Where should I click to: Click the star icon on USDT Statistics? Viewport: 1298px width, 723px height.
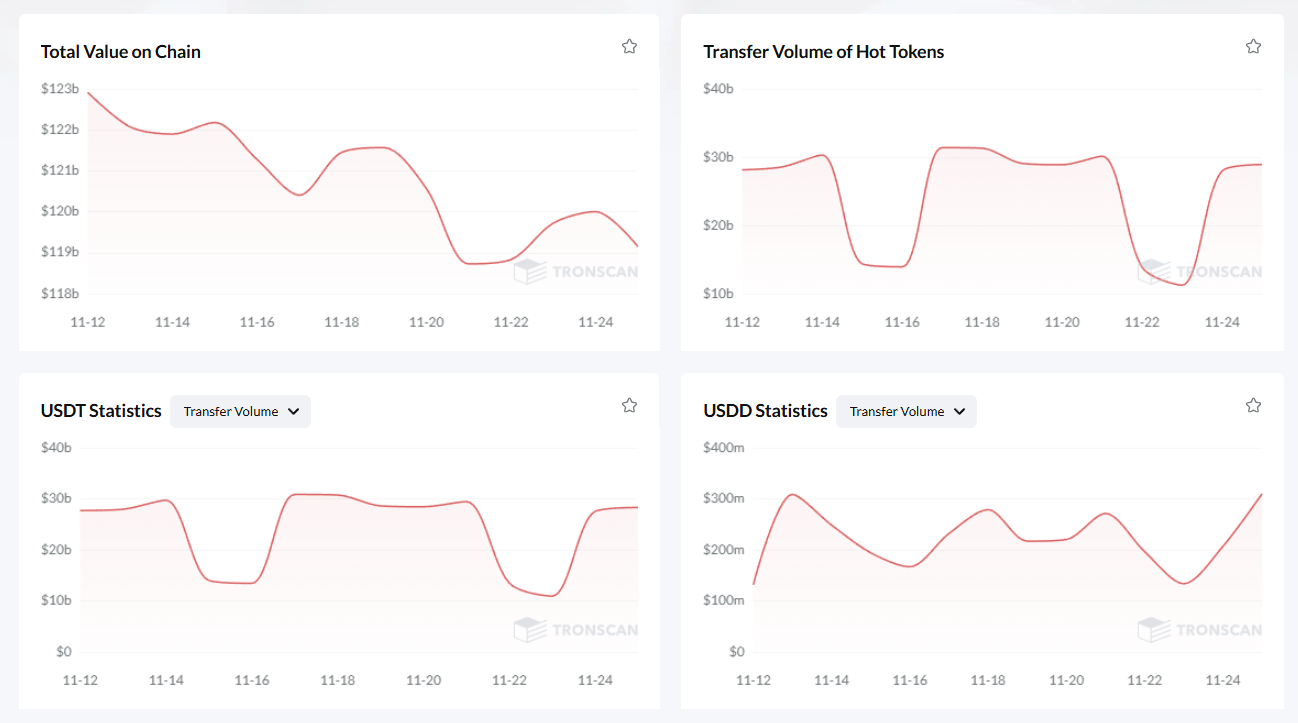[x=629, y=405]
